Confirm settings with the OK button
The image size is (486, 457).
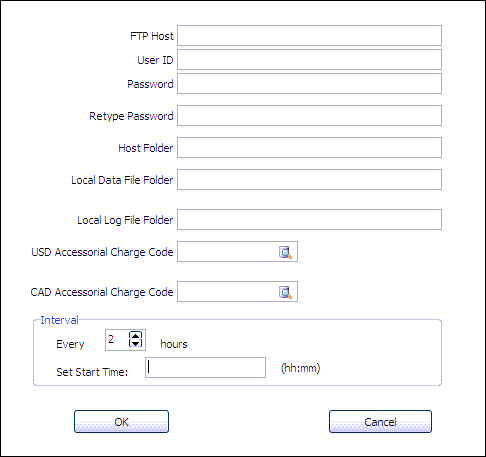[121, 422]
